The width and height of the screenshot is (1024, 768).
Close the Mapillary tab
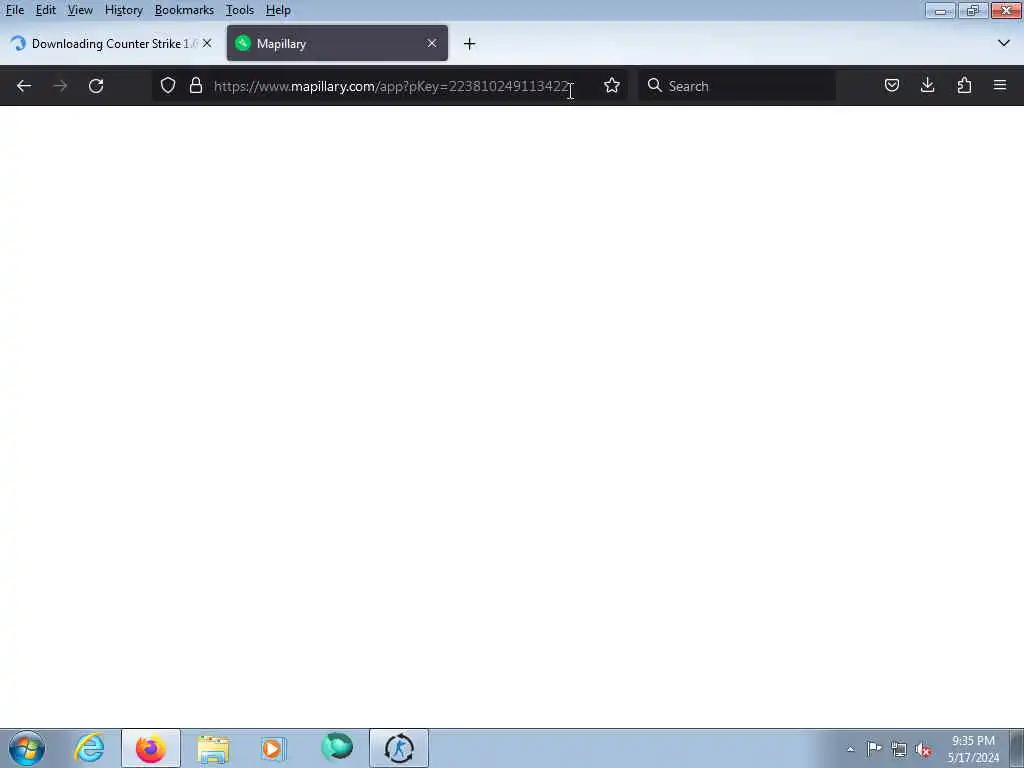click(432, 43)
